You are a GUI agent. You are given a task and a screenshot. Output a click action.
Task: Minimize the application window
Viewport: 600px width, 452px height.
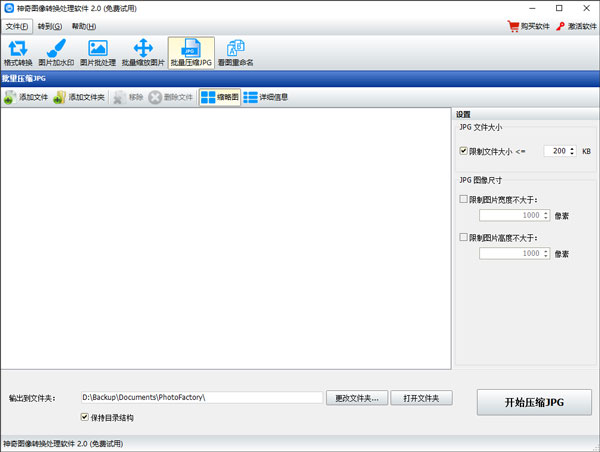point(532,8)
